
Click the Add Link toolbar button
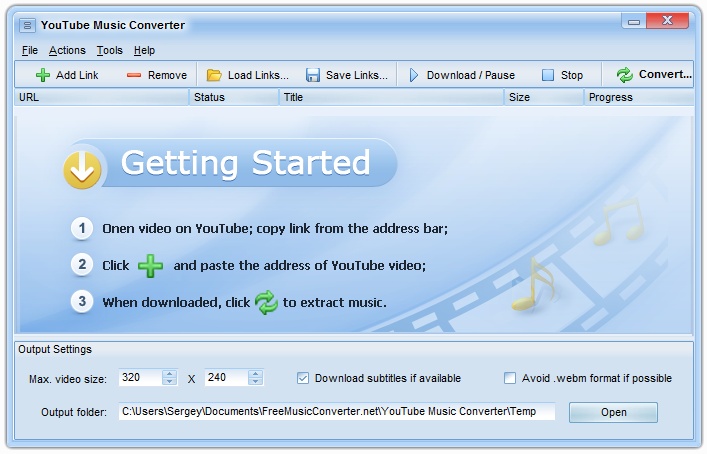pos(67,75)
